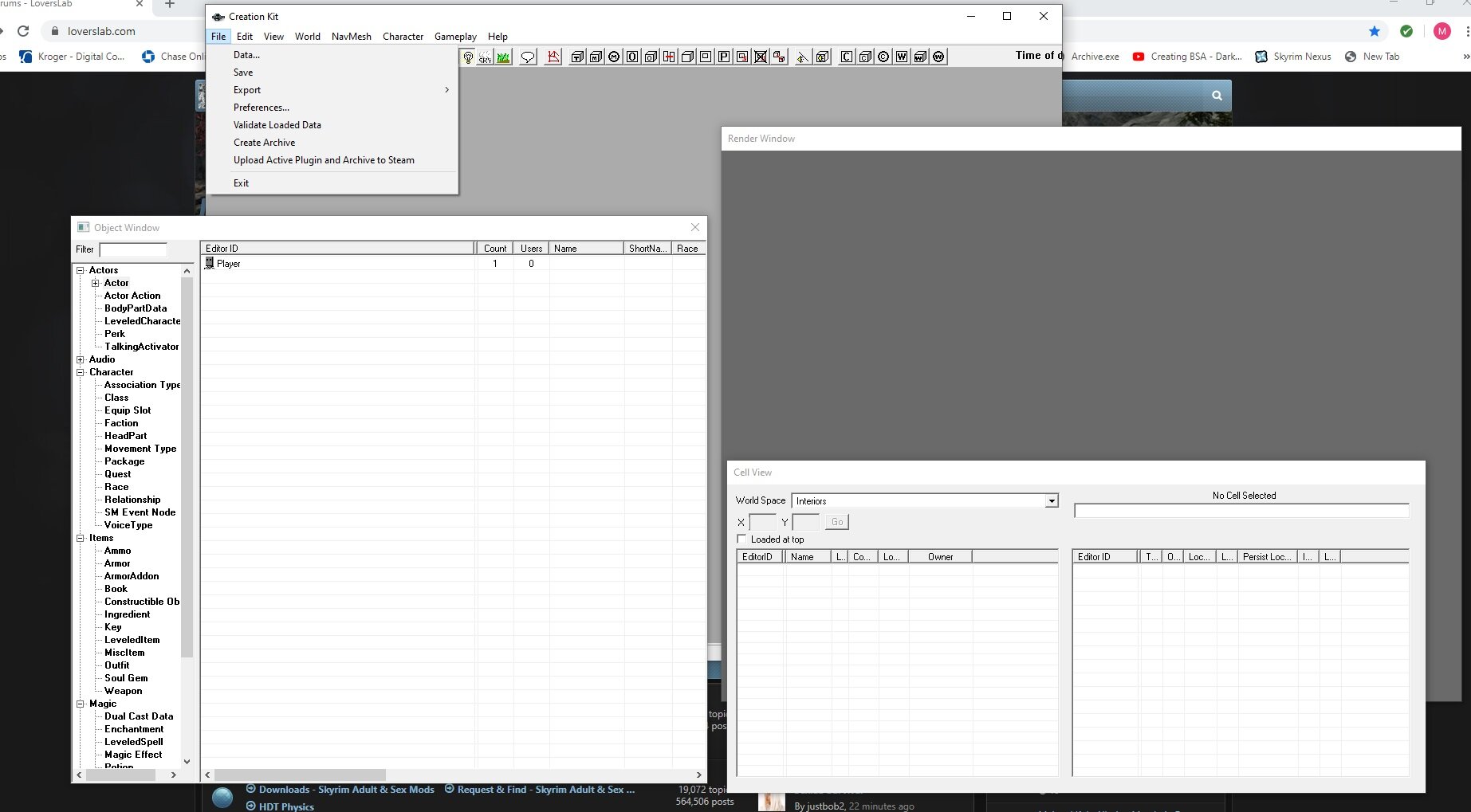Click the Filter field in Object Window

click(133, 249)
